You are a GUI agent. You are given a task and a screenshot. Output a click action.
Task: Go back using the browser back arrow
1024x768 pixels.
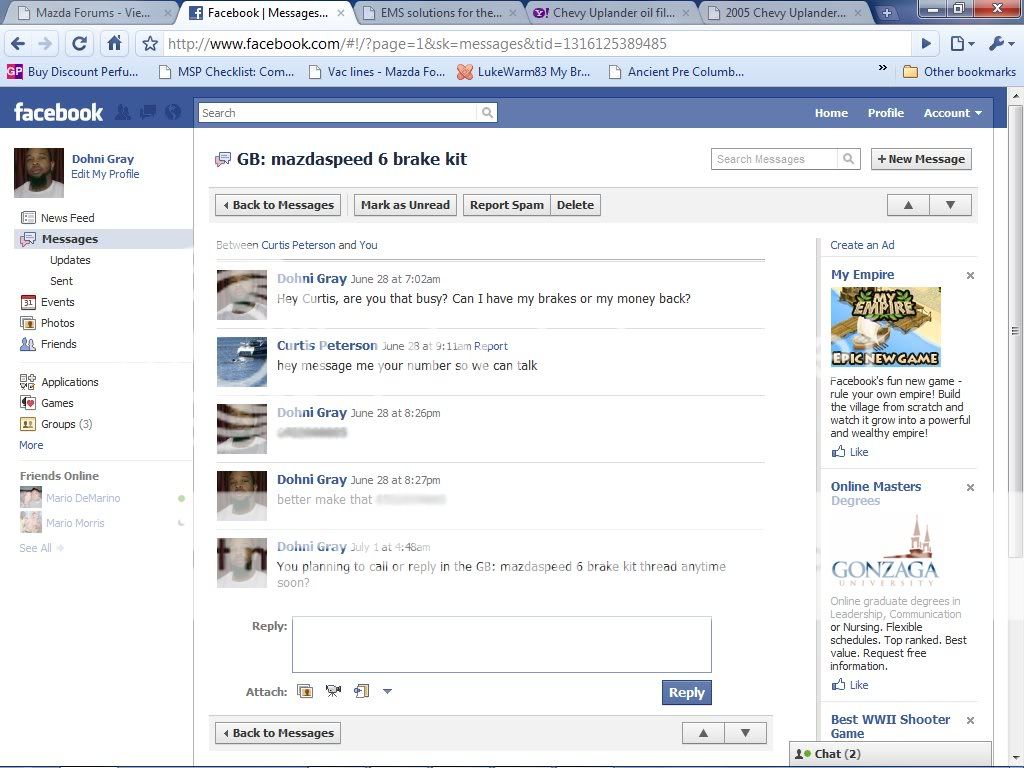pos(18,44)
